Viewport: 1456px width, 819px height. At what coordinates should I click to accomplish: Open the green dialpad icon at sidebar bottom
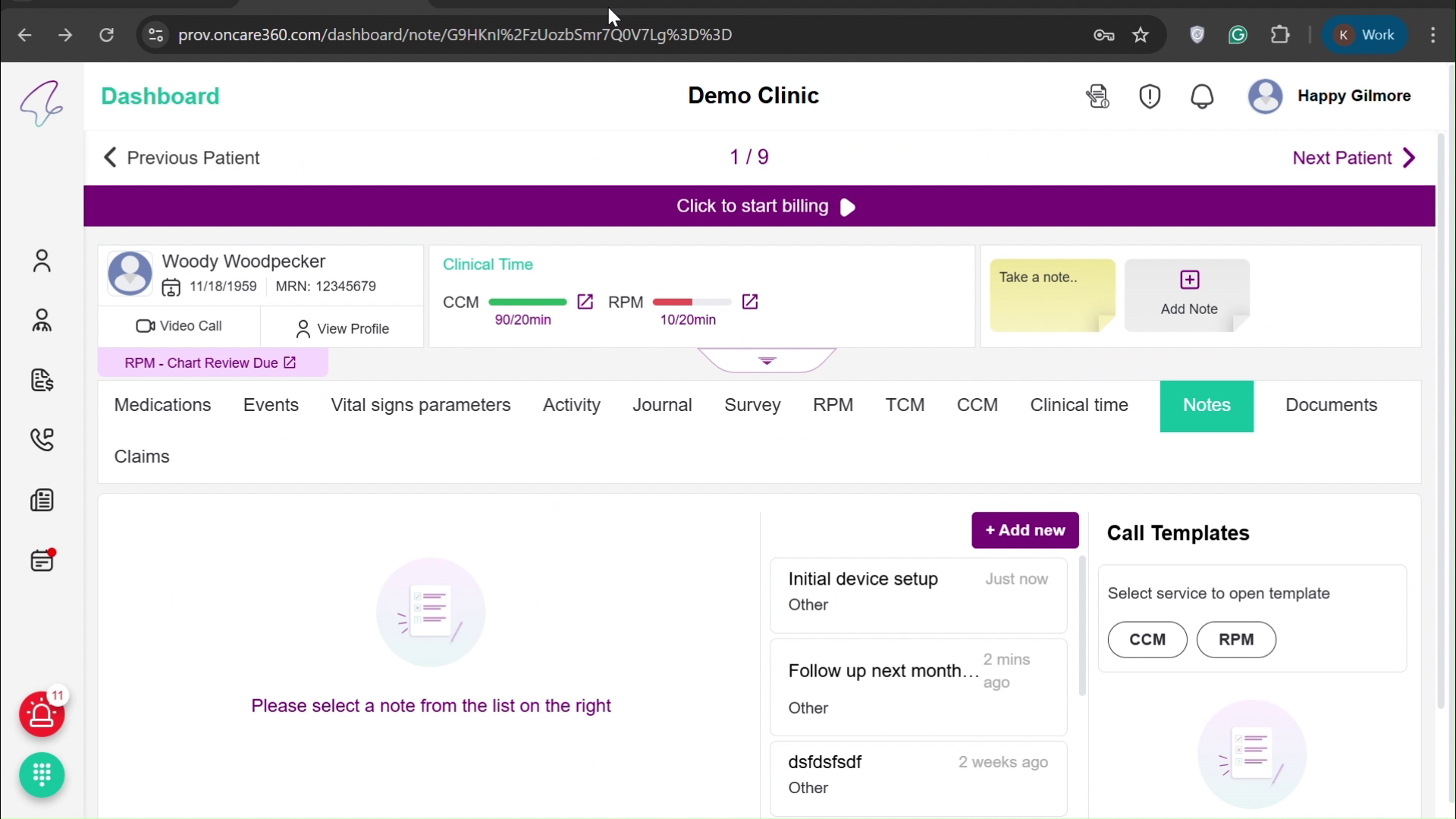click(42, 775)
